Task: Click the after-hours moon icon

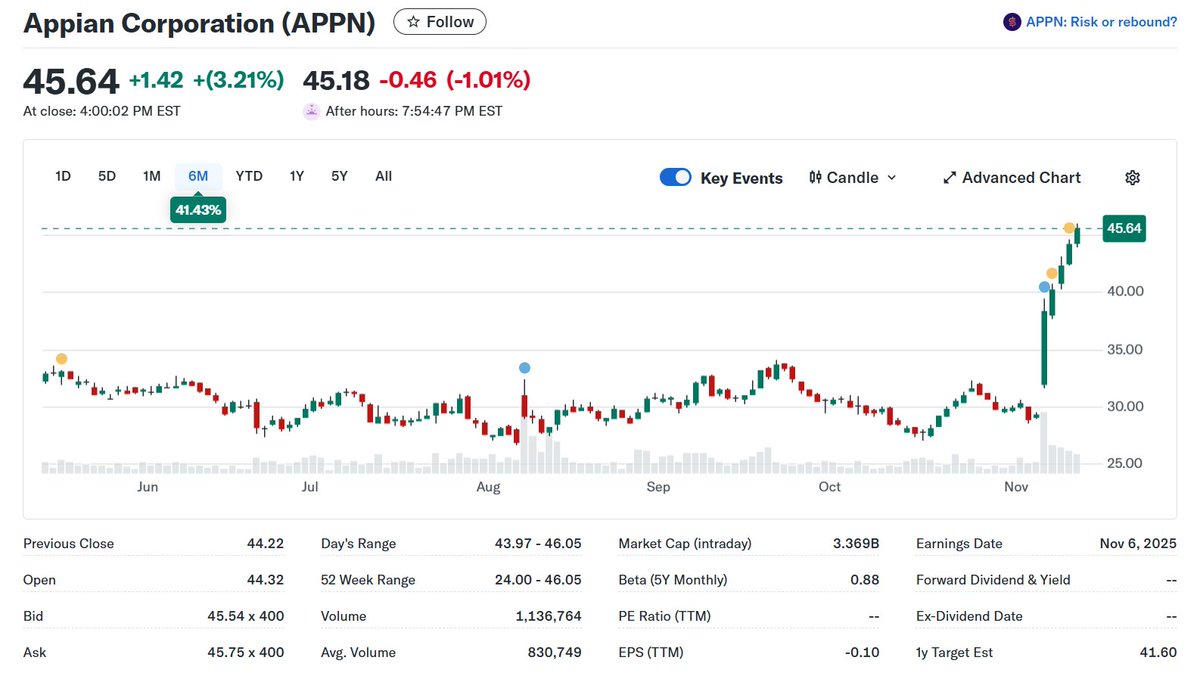Action: (x=312, y=111)
